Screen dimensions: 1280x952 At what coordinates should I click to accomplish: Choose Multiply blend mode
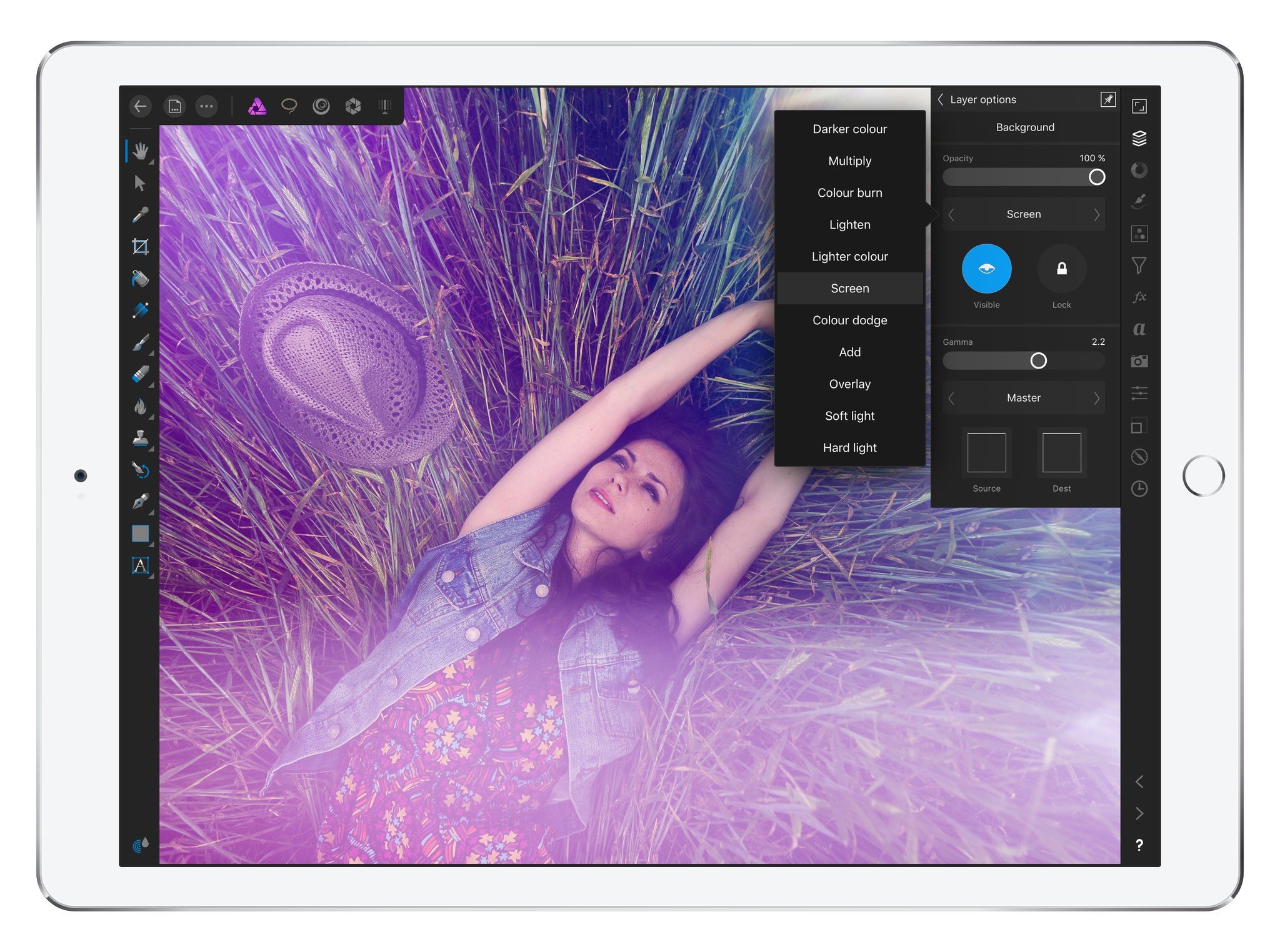(x=849, y=161)
